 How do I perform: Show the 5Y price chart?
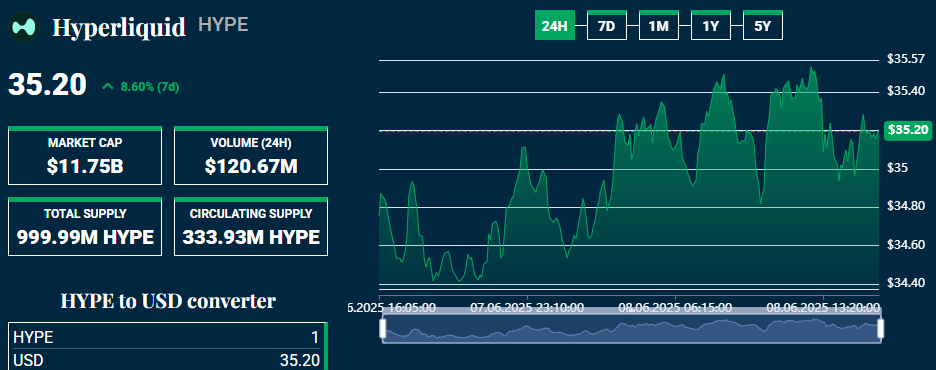click(x=762, y=25)
